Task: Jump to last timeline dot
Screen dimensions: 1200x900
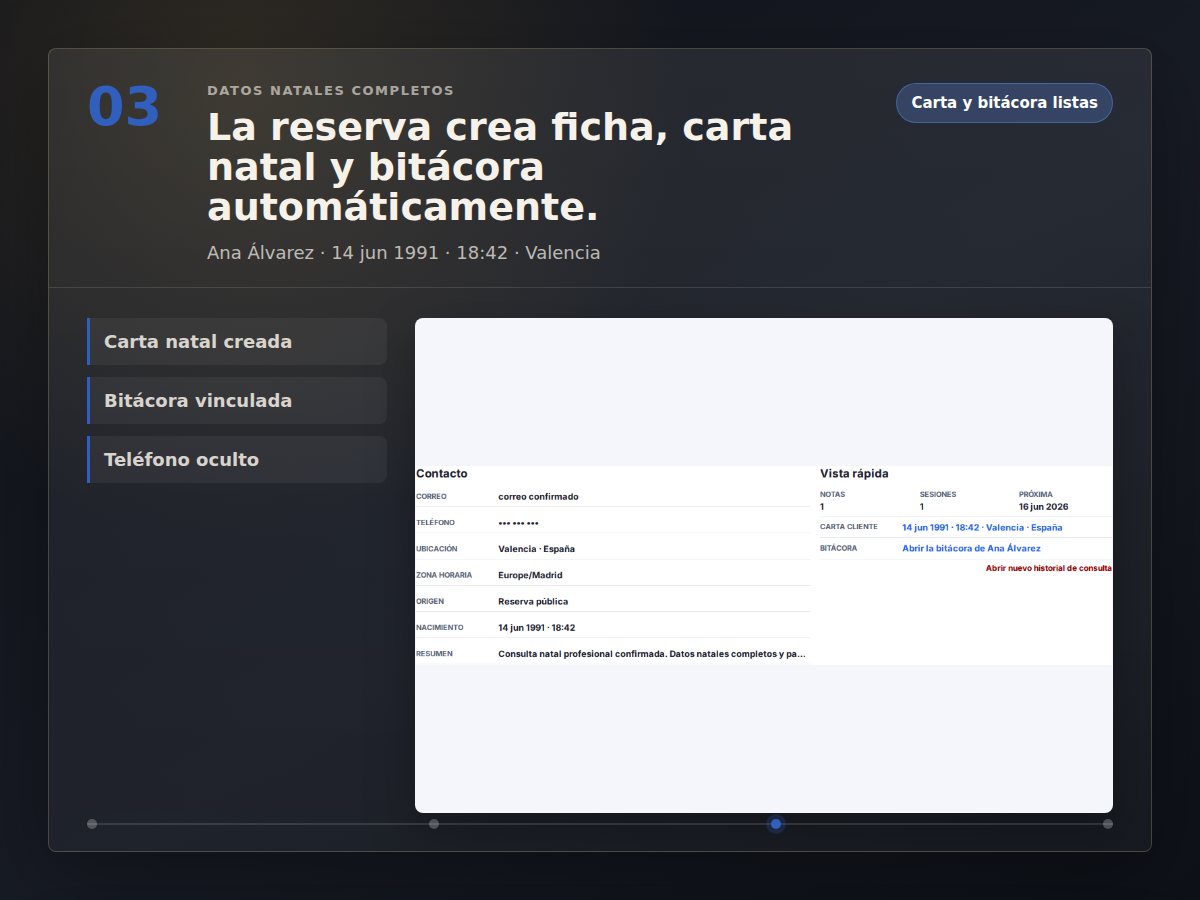Action: click(1108, 824)
